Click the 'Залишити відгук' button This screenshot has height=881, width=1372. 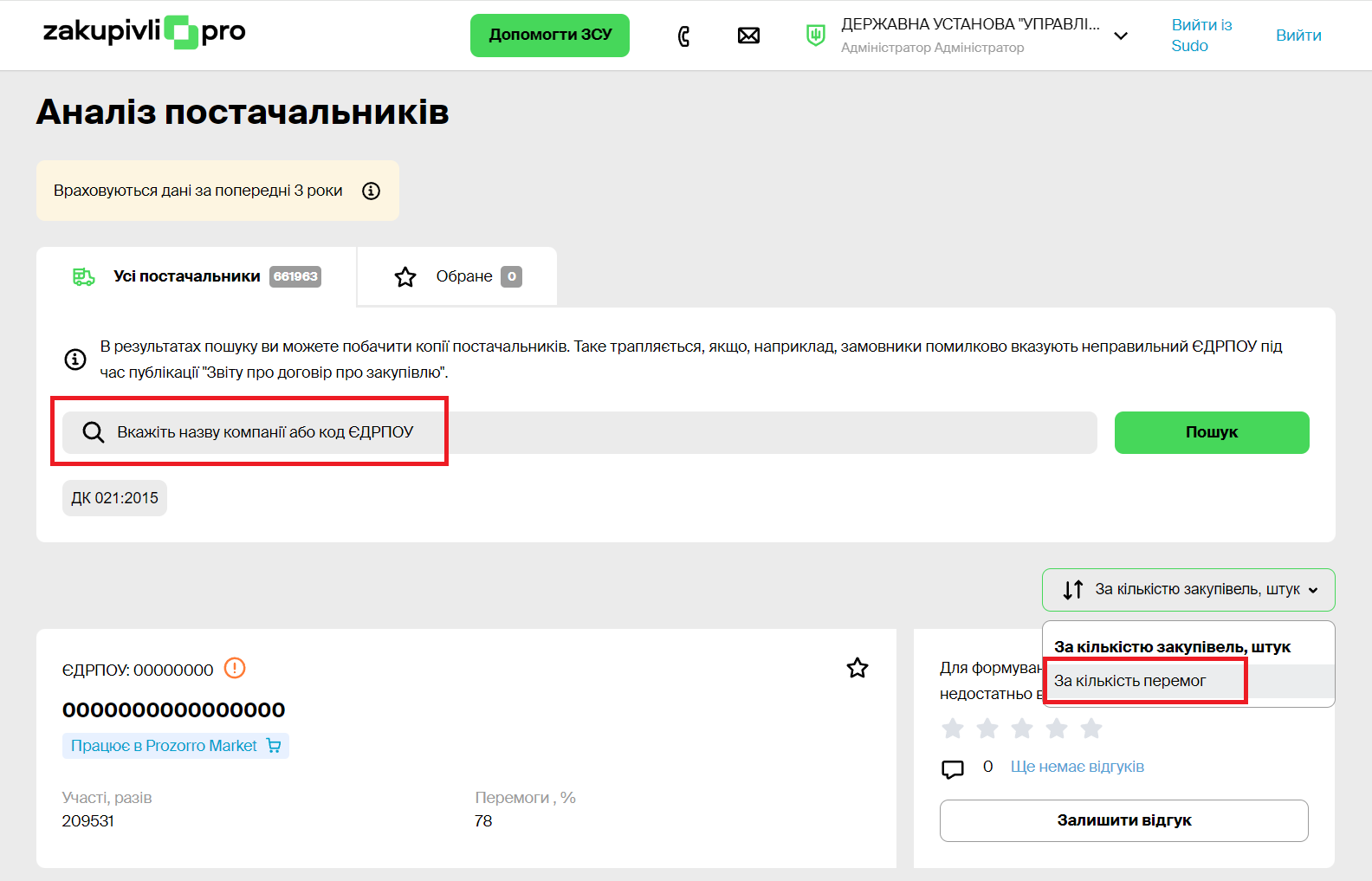pos(1123,820)
